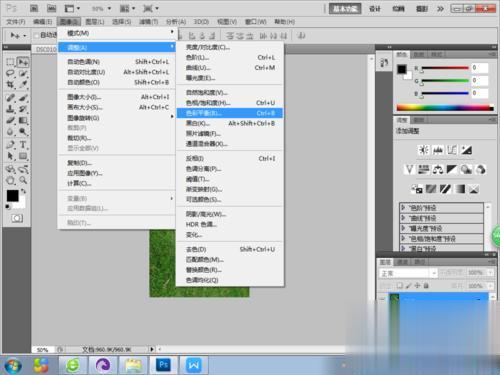Click the lock position icon in Layers
The width and height of the screenshot is (500, 375).
point(417,286)
